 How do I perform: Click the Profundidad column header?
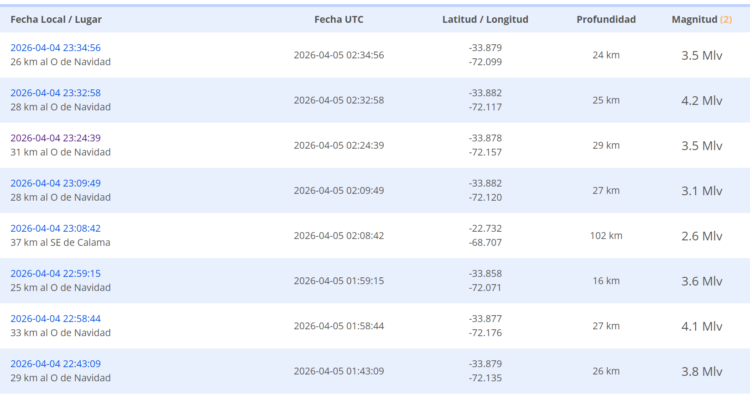coord(606,19)
